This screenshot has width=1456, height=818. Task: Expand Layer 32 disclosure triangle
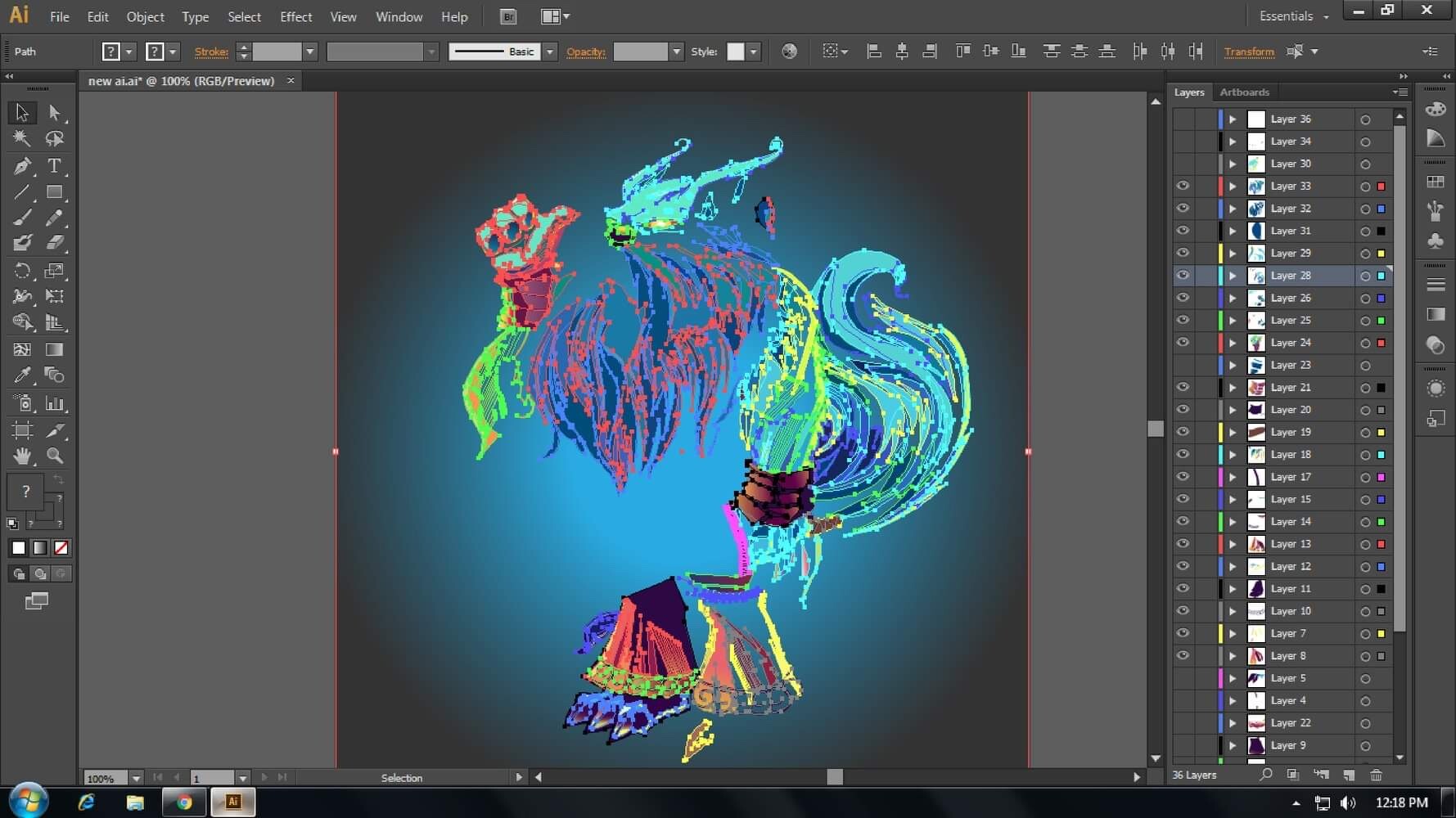tap(1233, 209)
